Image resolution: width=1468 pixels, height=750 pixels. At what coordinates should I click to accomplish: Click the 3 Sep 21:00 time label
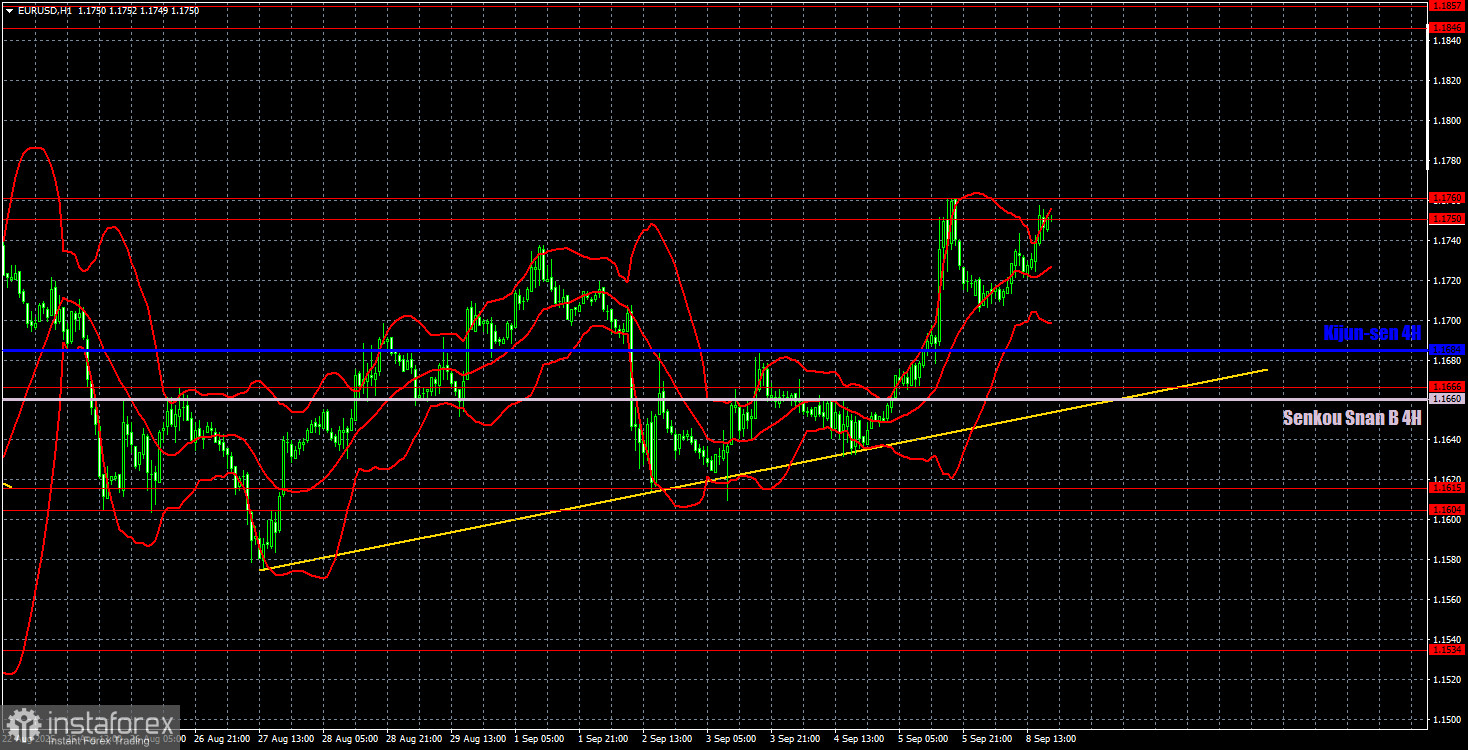click(797, 739)
